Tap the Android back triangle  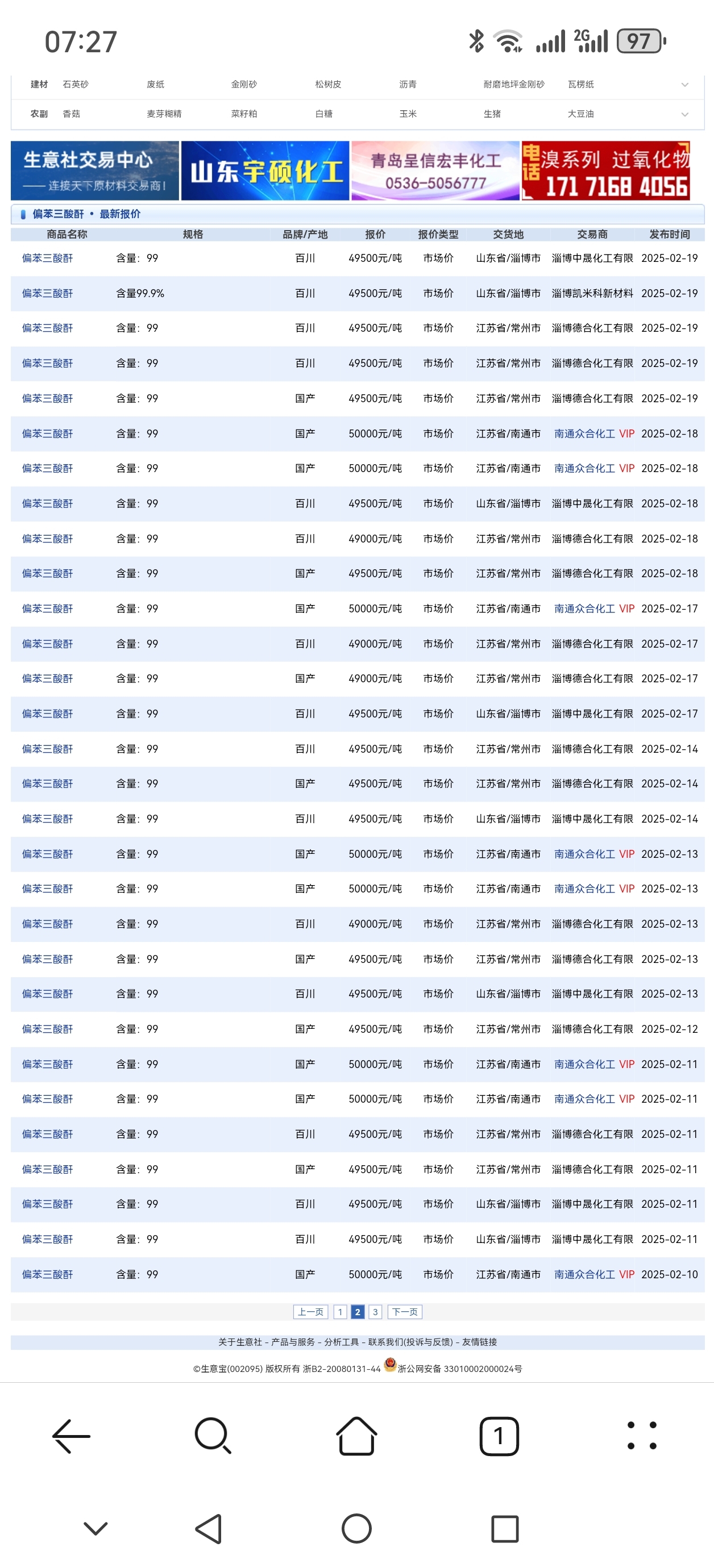[209, 1528]
